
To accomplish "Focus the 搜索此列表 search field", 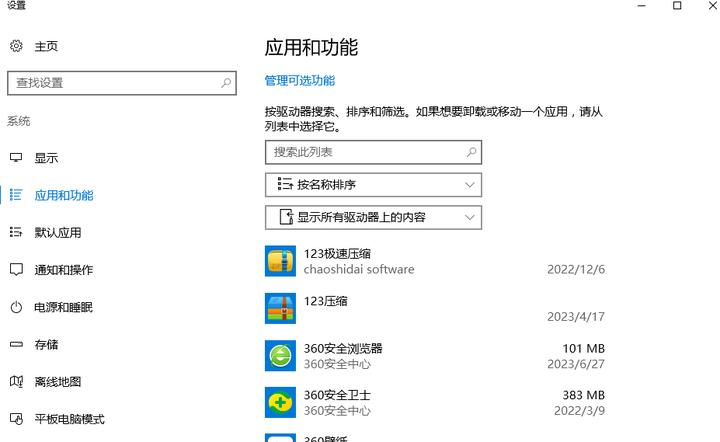I will 373,152.
